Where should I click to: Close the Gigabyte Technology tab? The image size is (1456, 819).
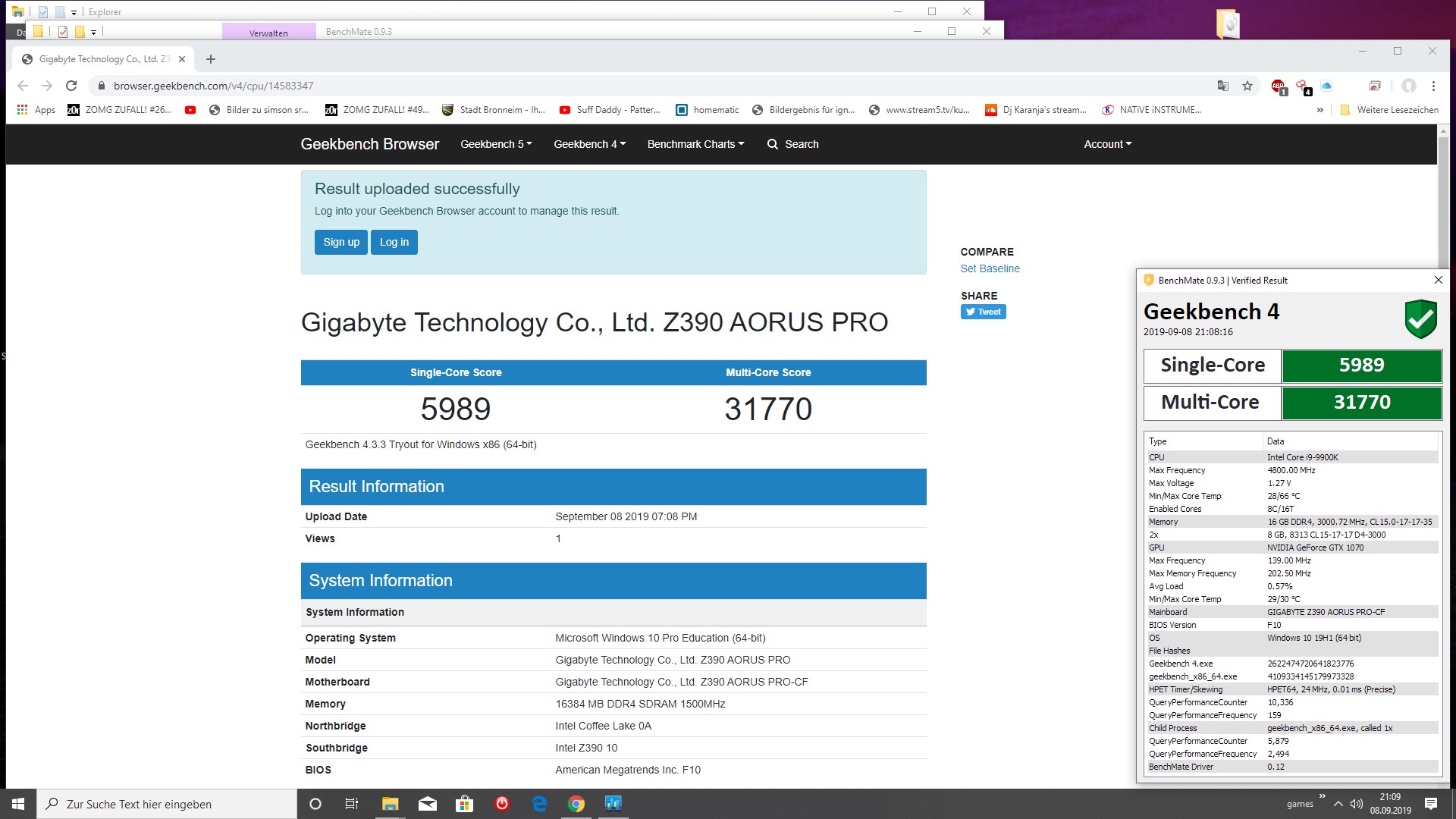coord(181,59)
